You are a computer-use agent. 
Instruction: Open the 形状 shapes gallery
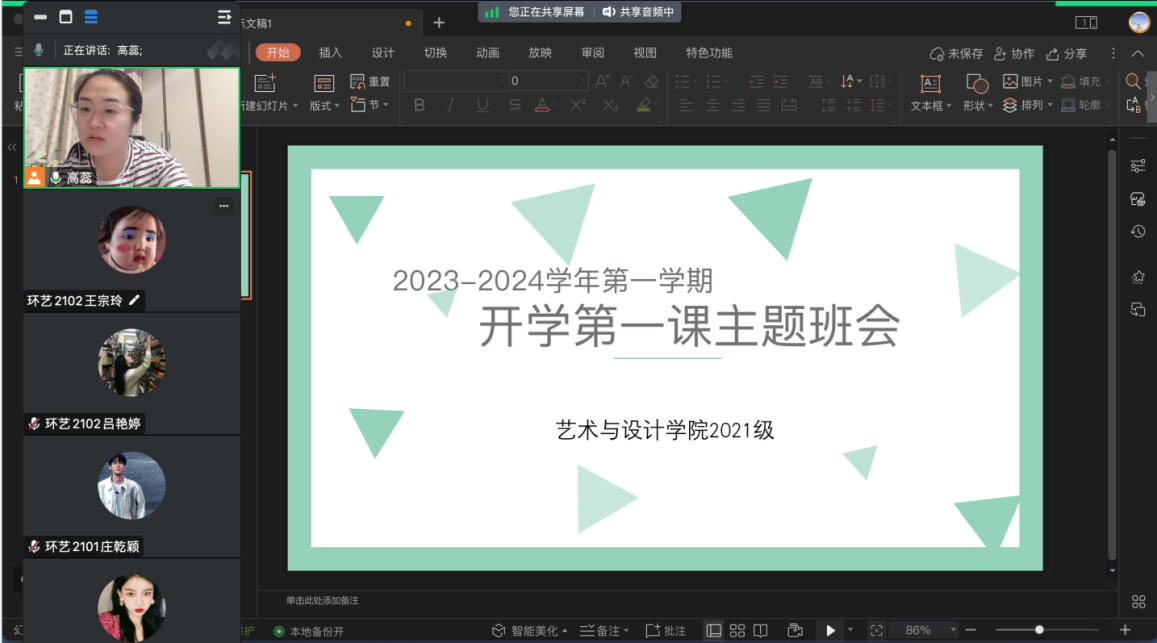pos(977,93)
